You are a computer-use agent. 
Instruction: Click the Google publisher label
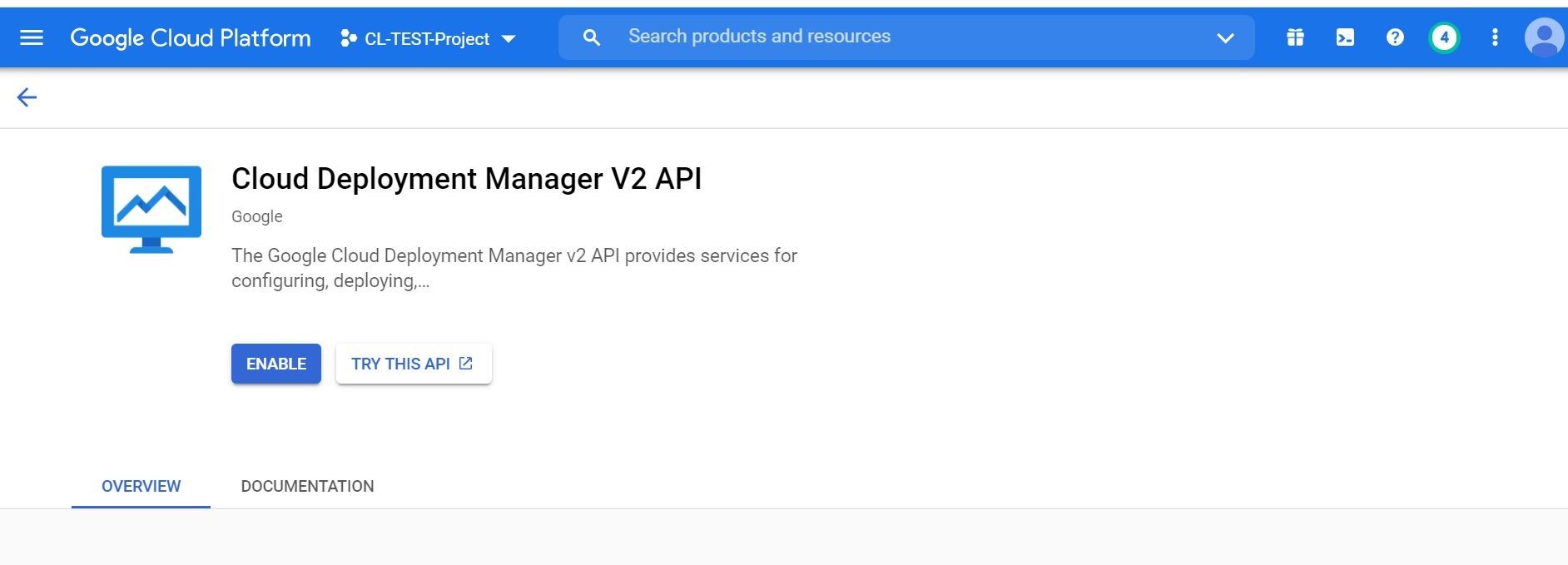pos(257,216)
